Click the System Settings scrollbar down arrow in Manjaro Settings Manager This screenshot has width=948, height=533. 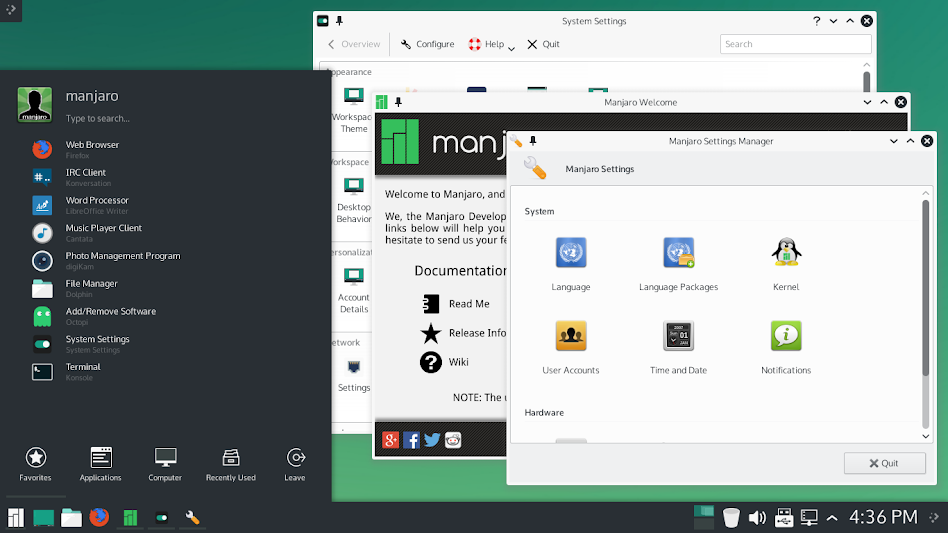[x=925, y=436]
